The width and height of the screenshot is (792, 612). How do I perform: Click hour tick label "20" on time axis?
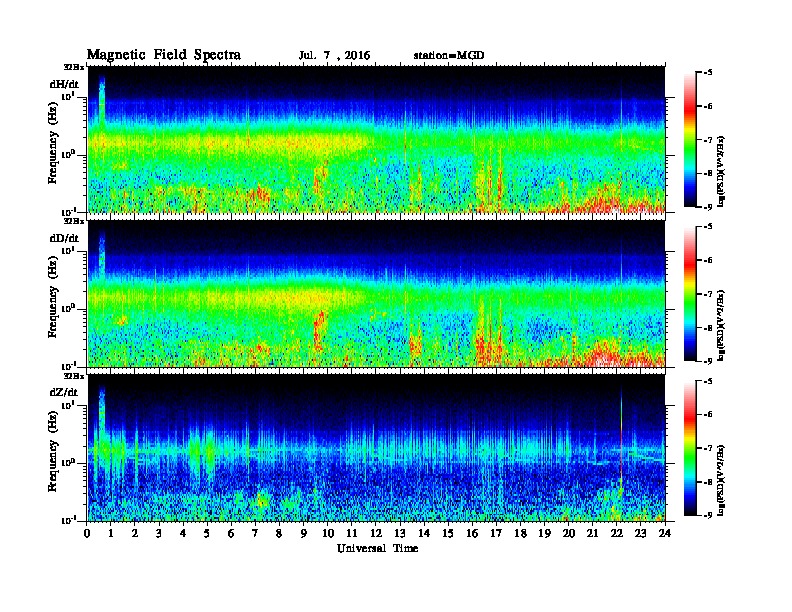coord(568,534)
